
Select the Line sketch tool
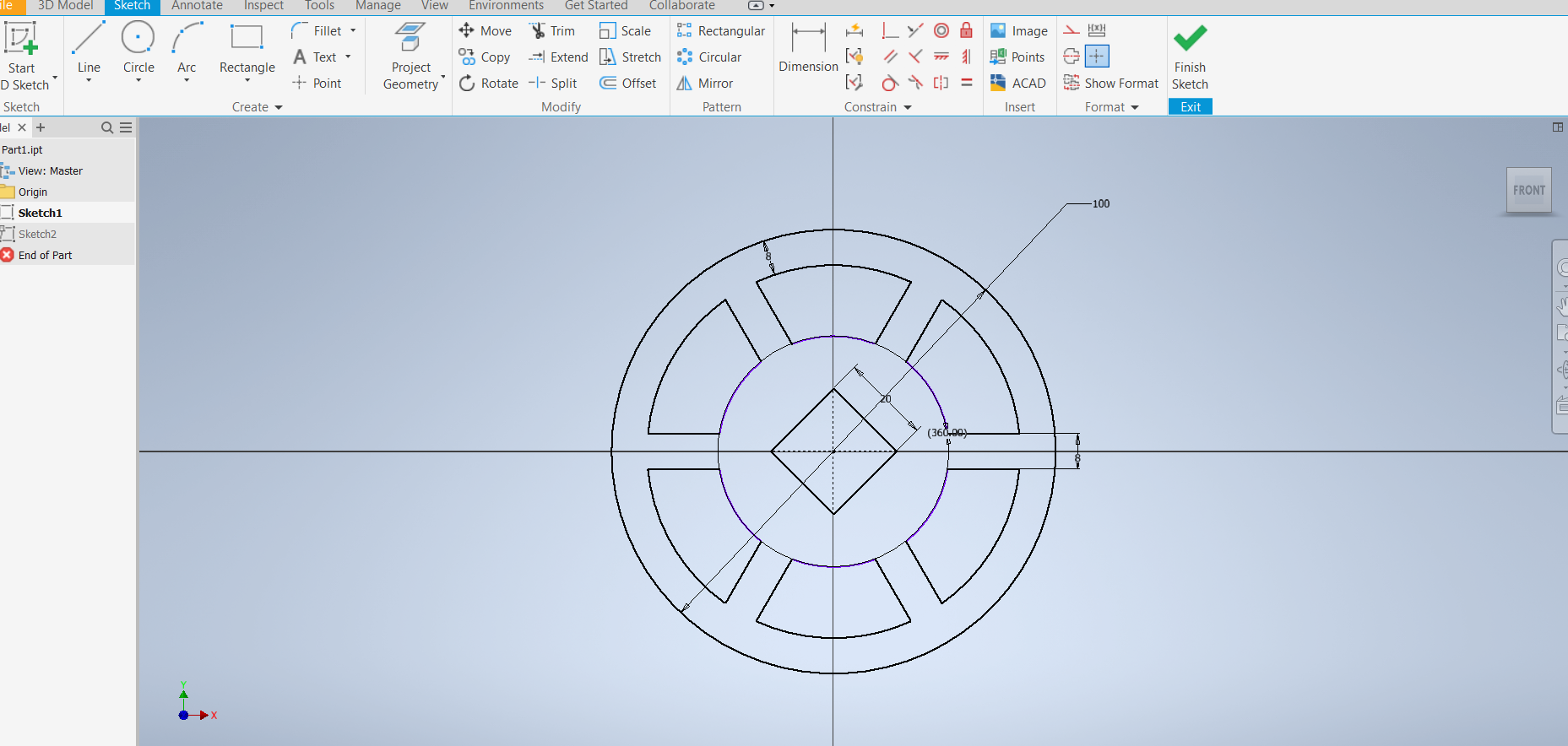tap(89, 49)
